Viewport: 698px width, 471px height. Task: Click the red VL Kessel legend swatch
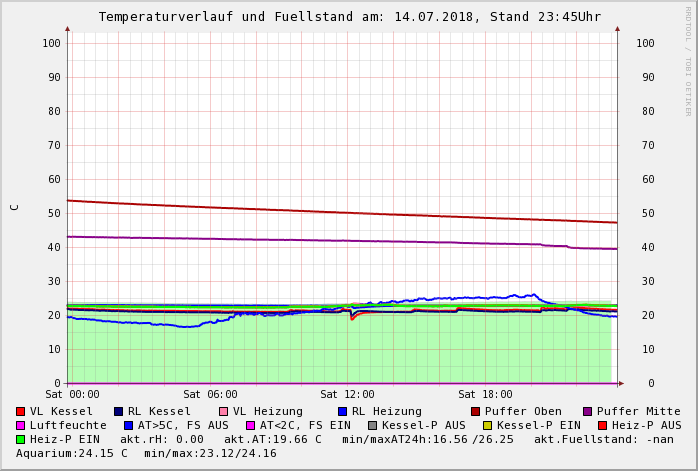pos(21,412)
